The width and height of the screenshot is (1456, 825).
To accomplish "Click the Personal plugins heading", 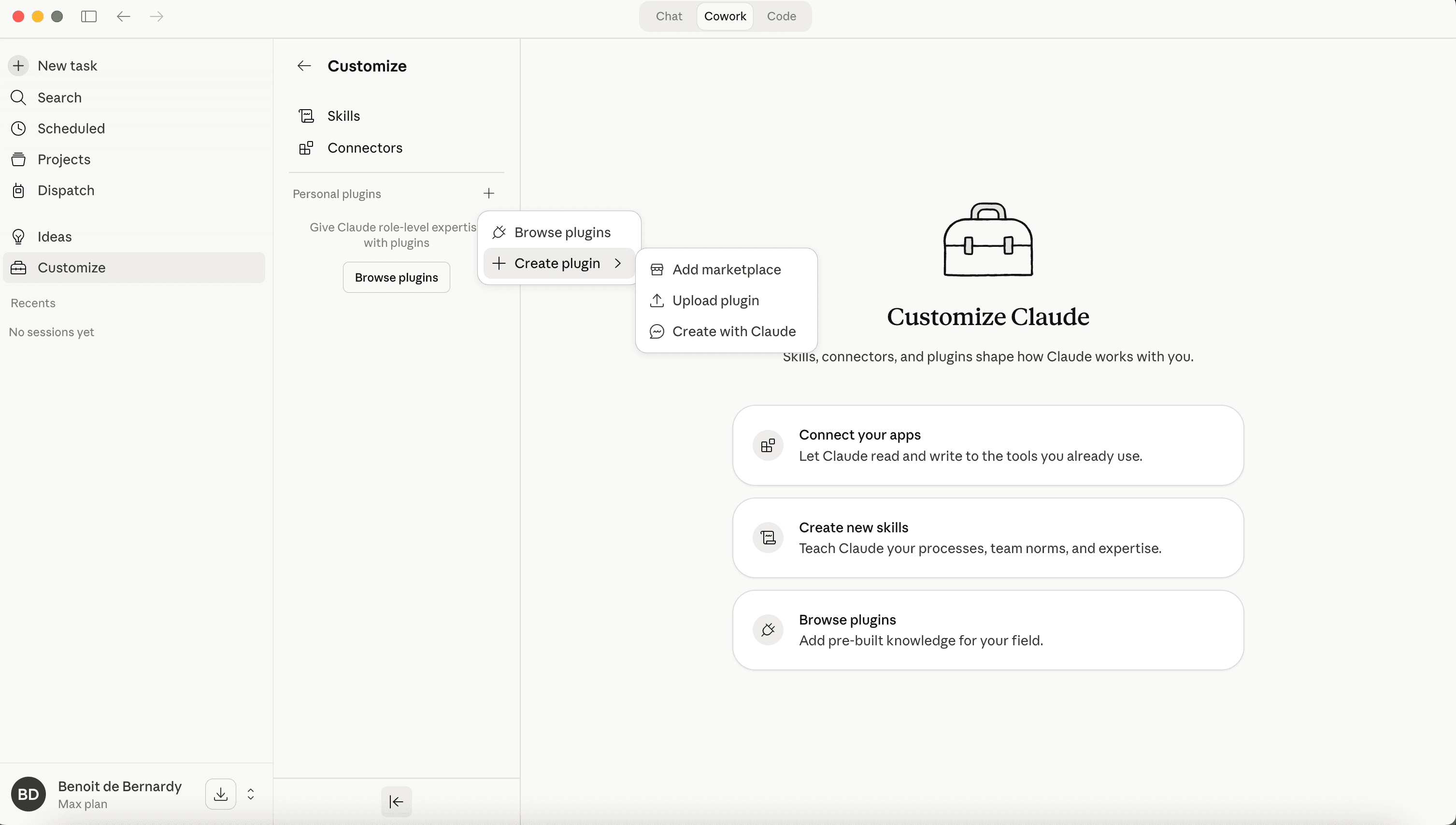I will tap(337, 194).
